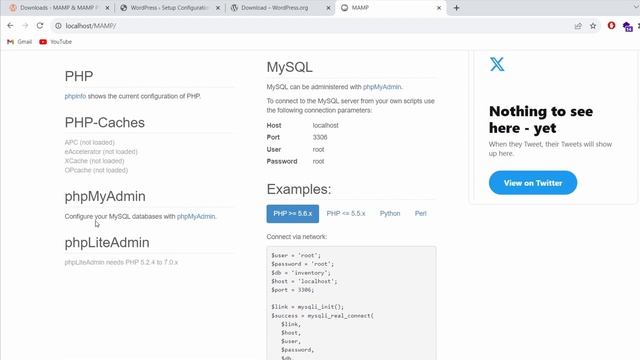Image resolution: width=640 pixels, height=360 pixels.
Task: Open the YouTube bookmark
Action: pos(56,42)
